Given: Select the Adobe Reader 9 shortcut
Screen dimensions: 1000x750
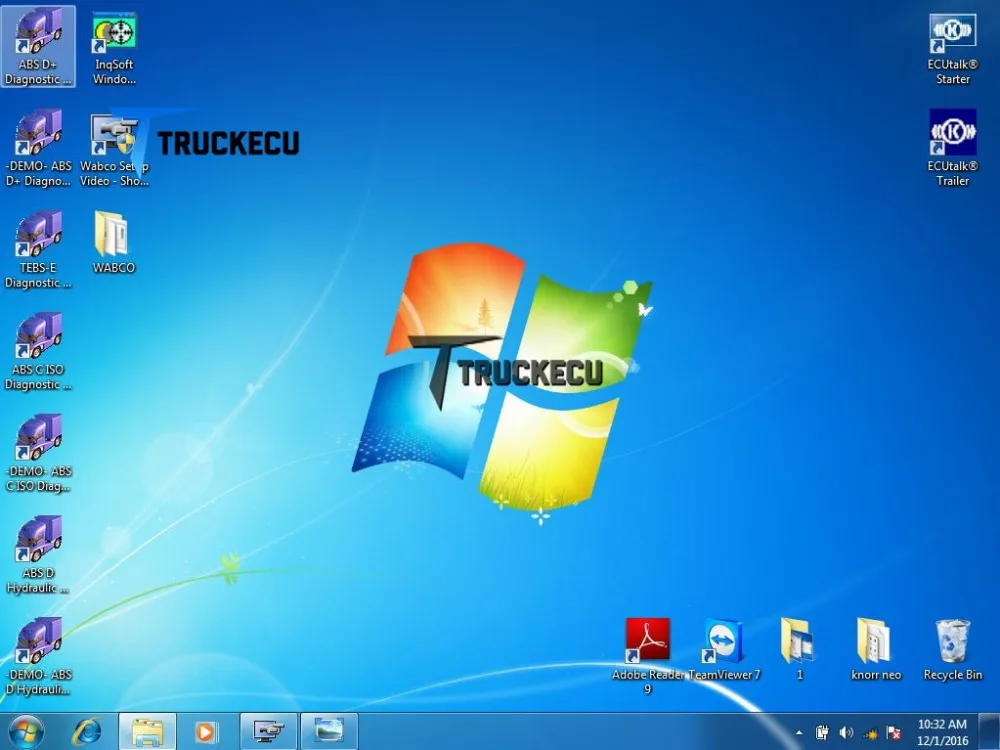Looking at the screenshot, I should pos(647,656).
